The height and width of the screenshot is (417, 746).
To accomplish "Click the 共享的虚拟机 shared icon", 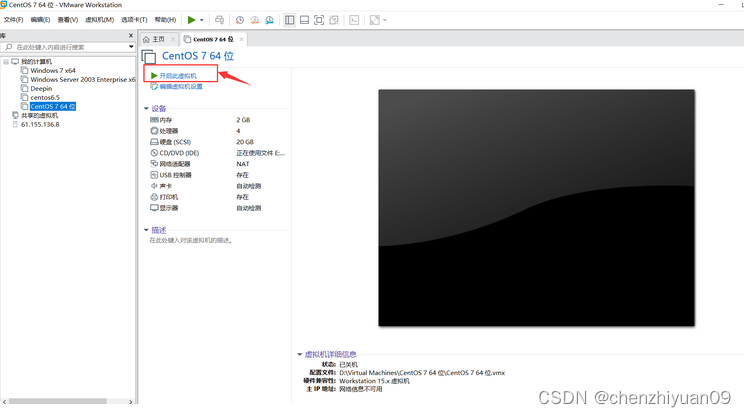I will tap(15, 116).
